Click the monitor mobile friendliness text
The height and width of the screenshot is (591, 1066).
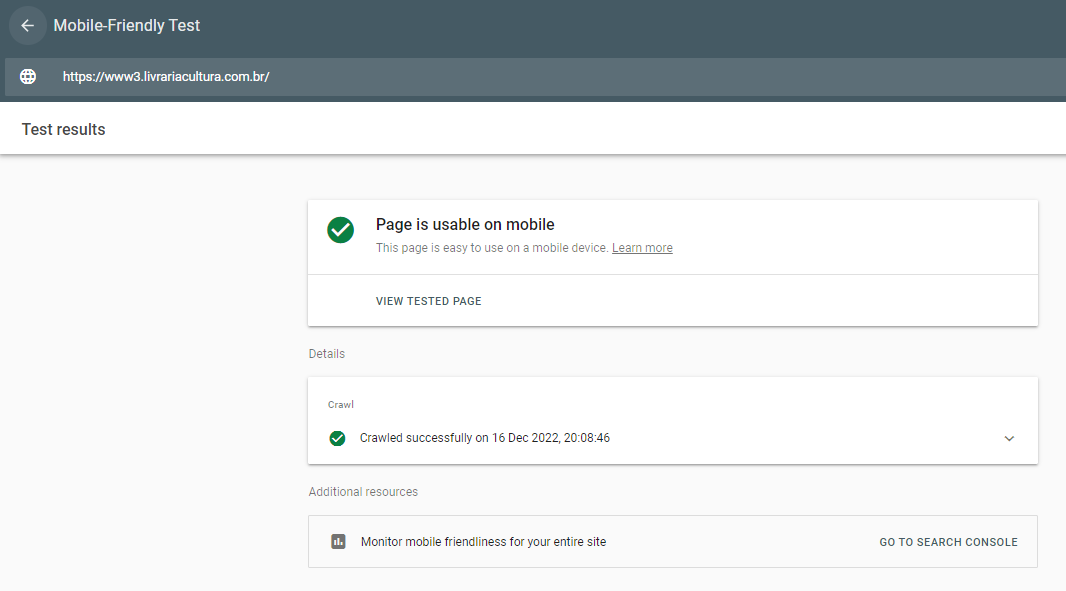[x=482, y=541]
